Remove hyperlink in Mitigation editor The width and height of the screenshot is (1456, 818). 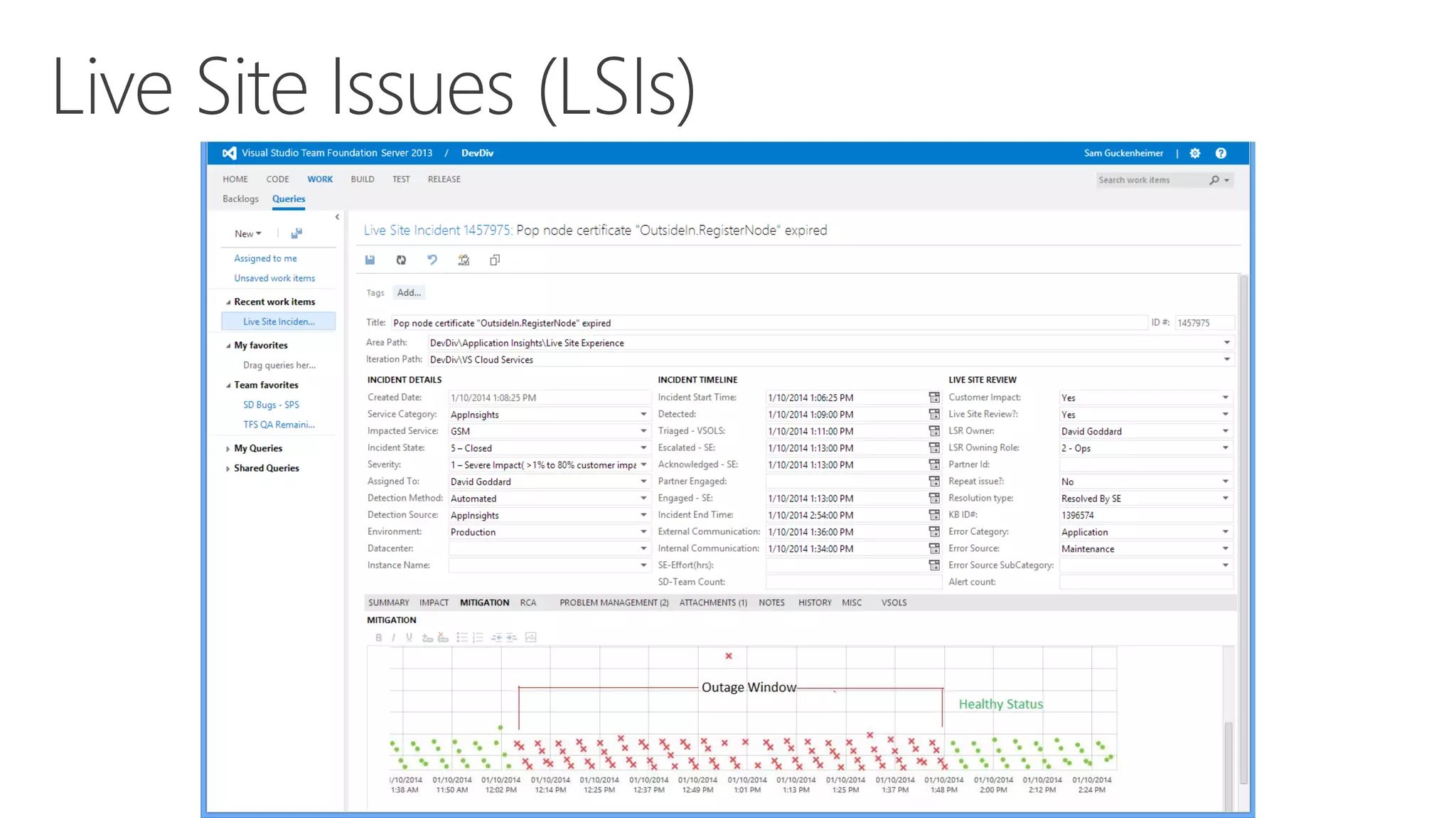(443, 637)
